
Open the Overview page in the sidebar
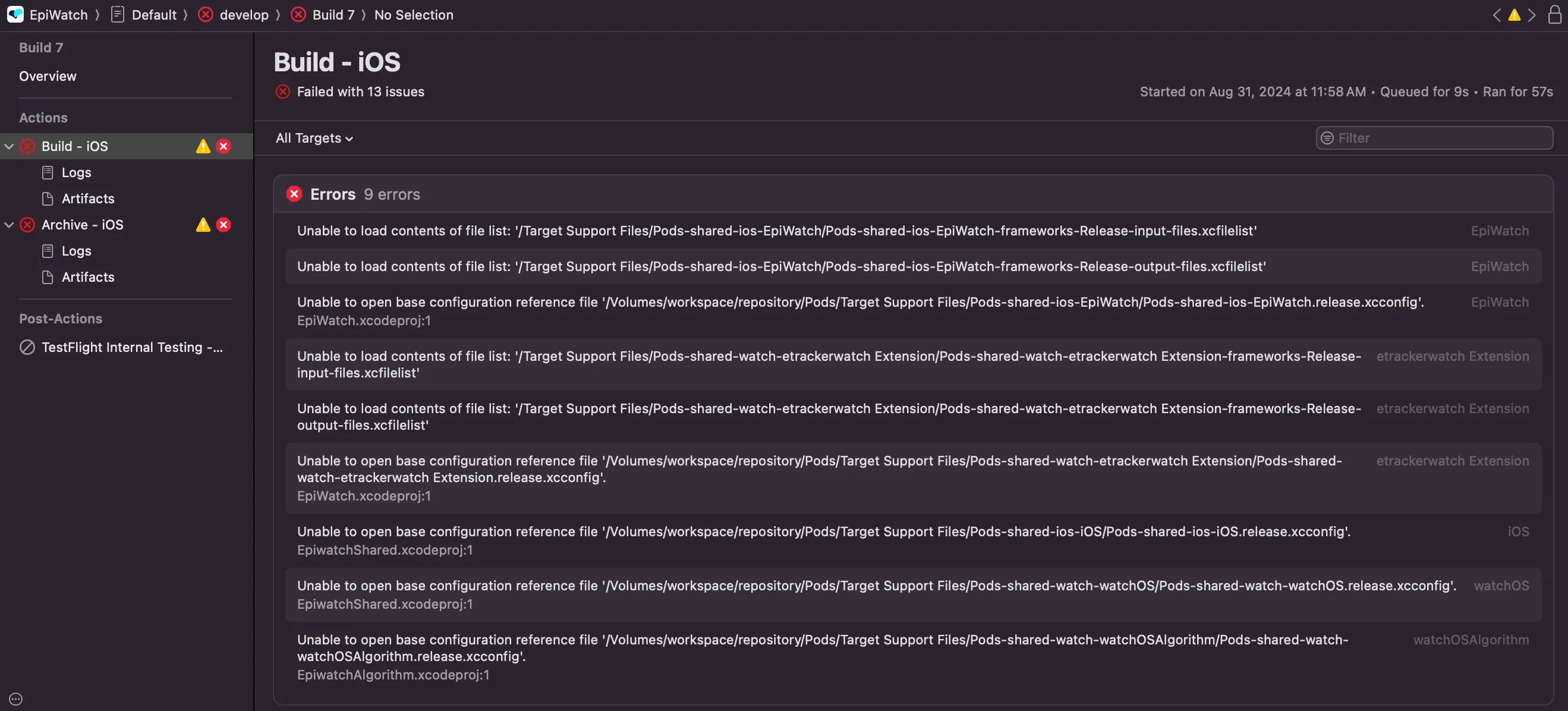tap(47, 76)
